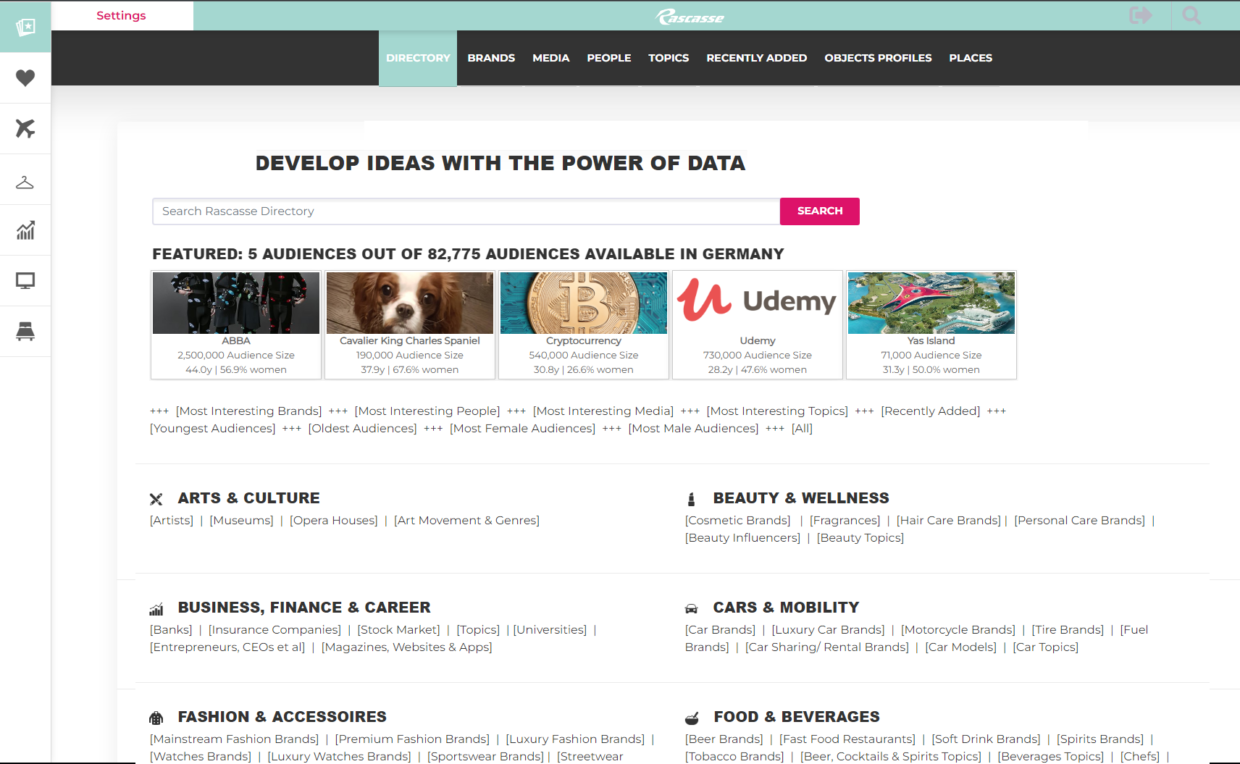
Task: Open the Stock Market link
Action: [399, 630]
